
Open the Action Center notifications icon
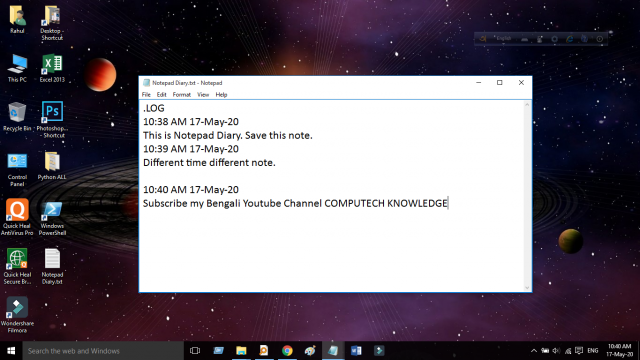tap(579, 351)
